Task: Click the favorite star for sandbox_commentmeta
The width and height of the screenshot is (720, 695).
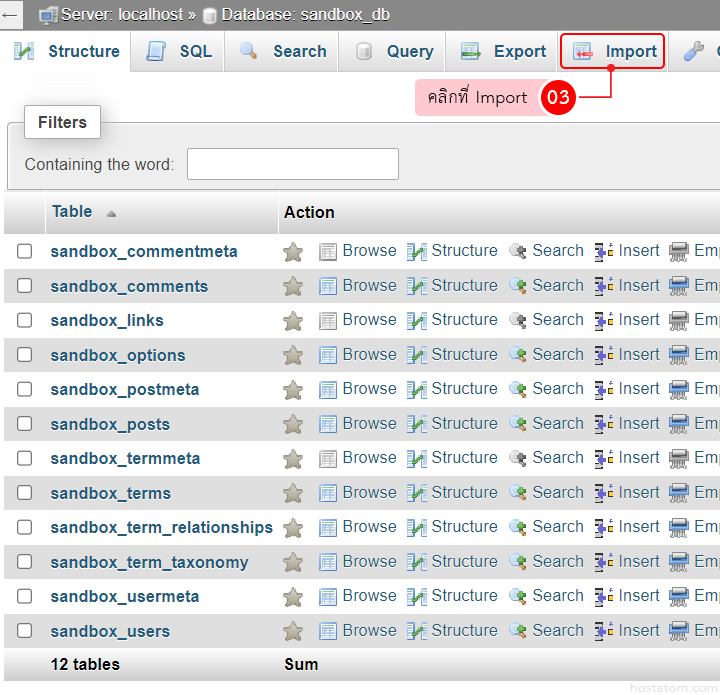Action: pos(293,252)
